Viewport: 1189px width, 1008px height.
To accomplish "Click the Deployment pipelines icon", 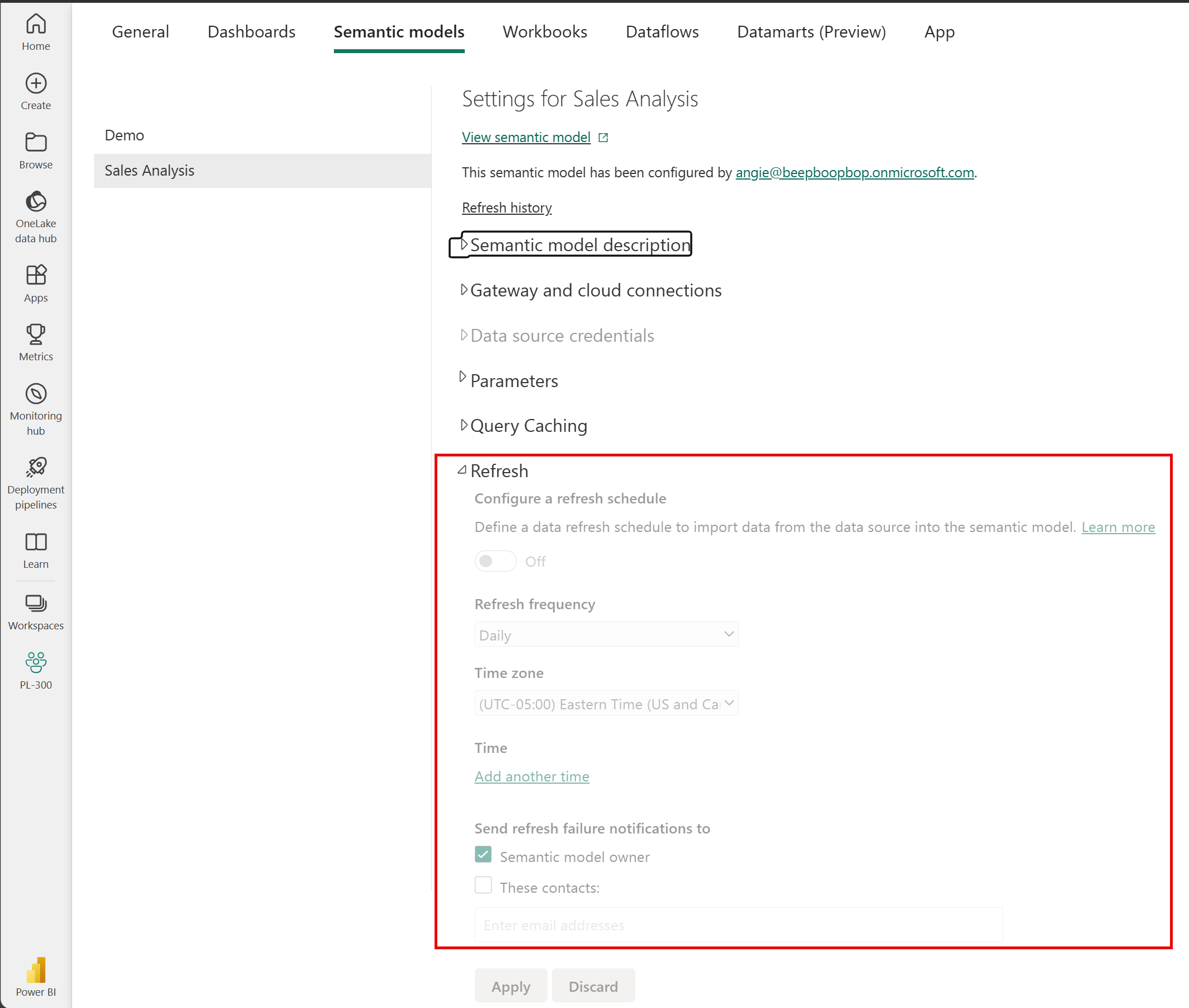I will [35, 467].
